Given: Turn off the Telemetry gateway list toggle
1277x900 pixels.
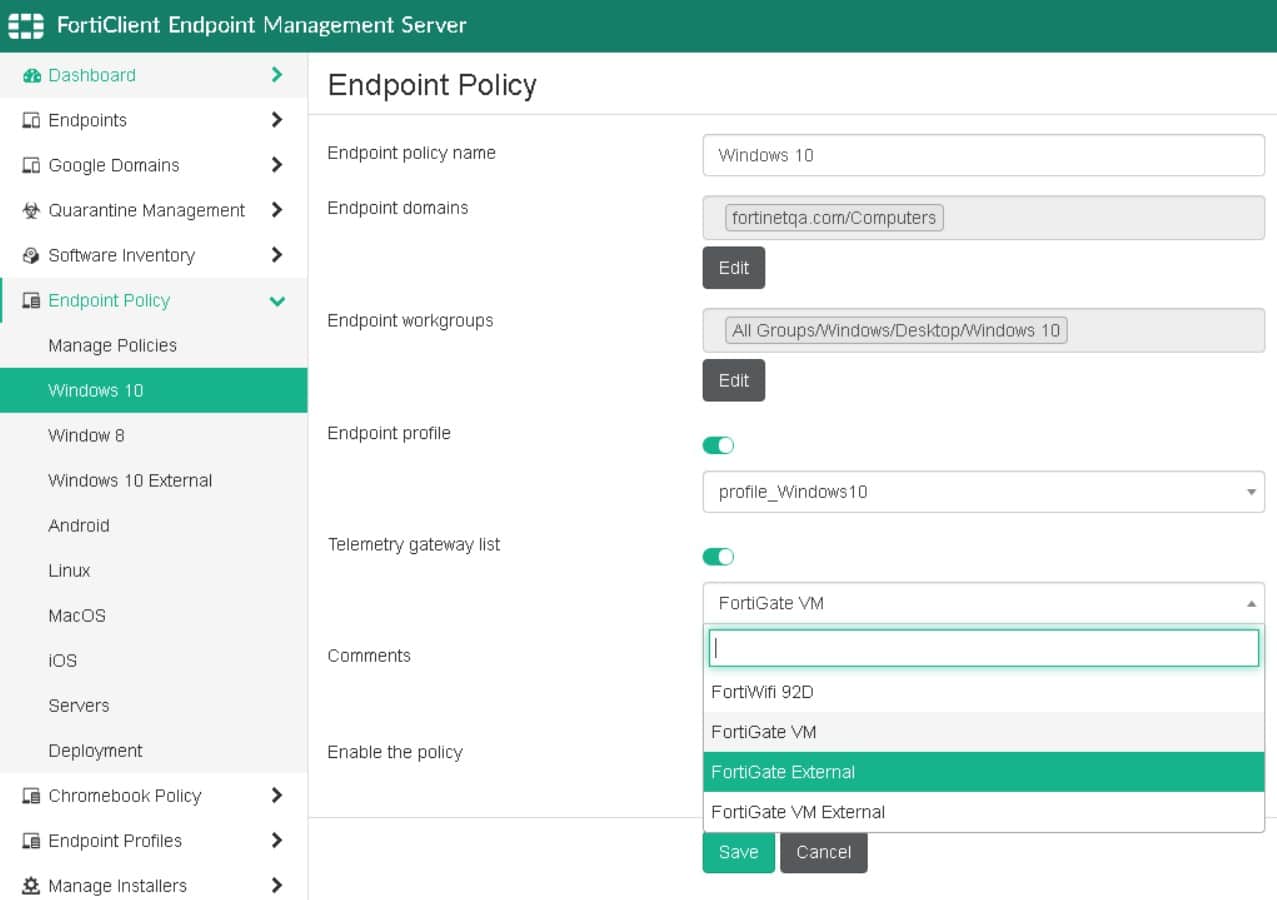Looking at the screenshot, I should point(717,556).
